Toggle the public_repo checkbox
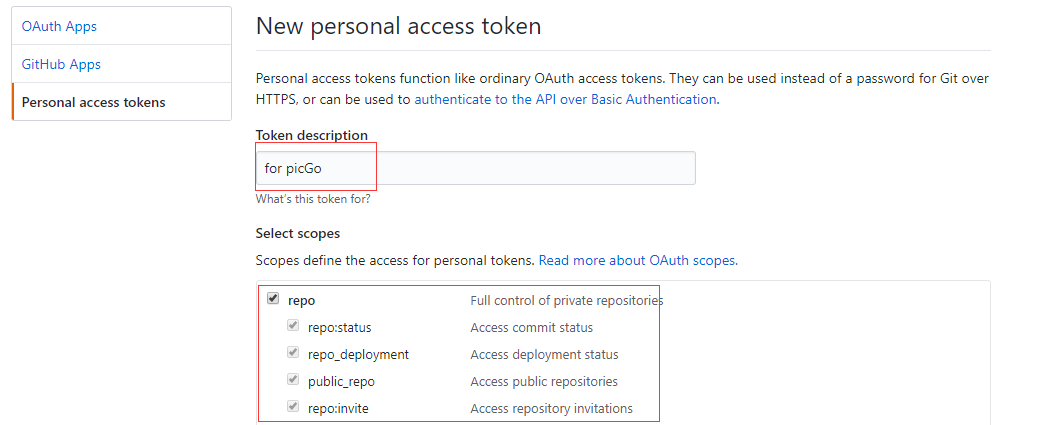 coord(293,380)
